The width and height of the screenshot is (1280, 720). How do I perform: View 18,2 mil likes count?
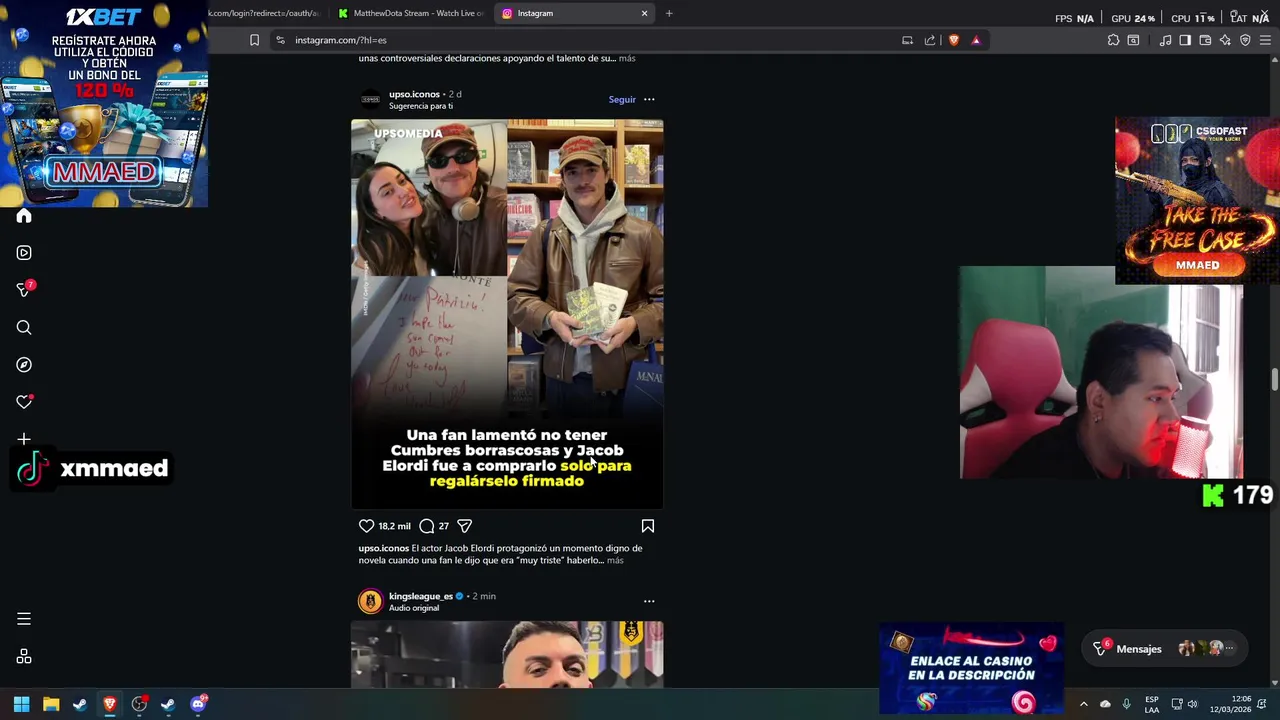pyautogui.click(x=394, y=526)
